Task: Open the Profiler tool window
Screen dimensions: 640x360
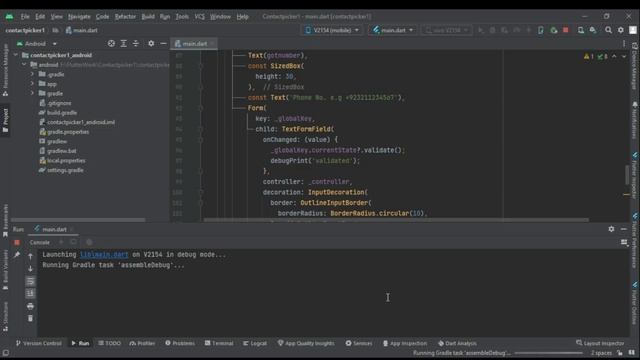Action: pyautogui.click(x=142, y=343)
